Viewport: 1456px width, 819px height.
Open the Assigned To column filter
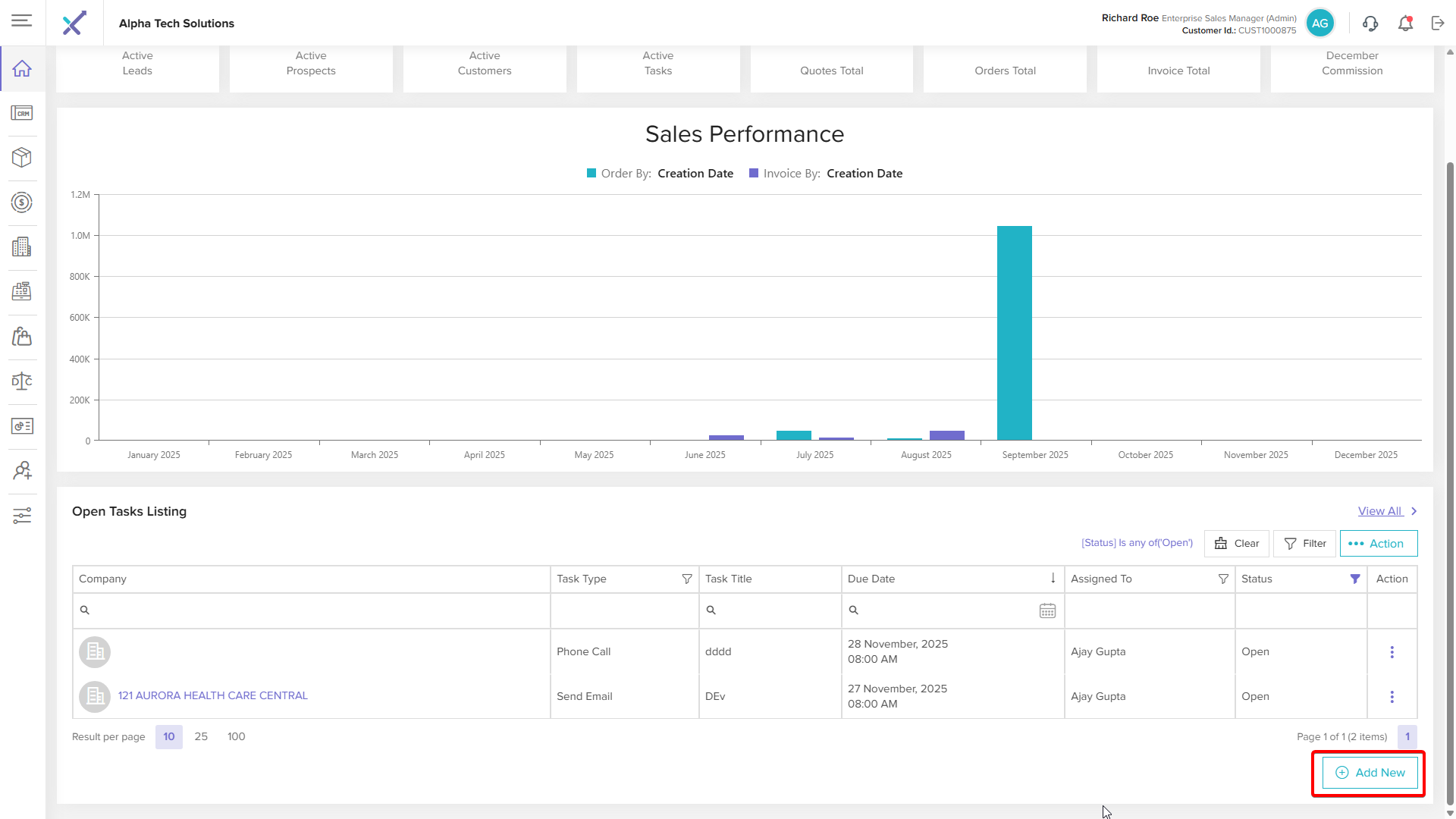pos(1222,579)
